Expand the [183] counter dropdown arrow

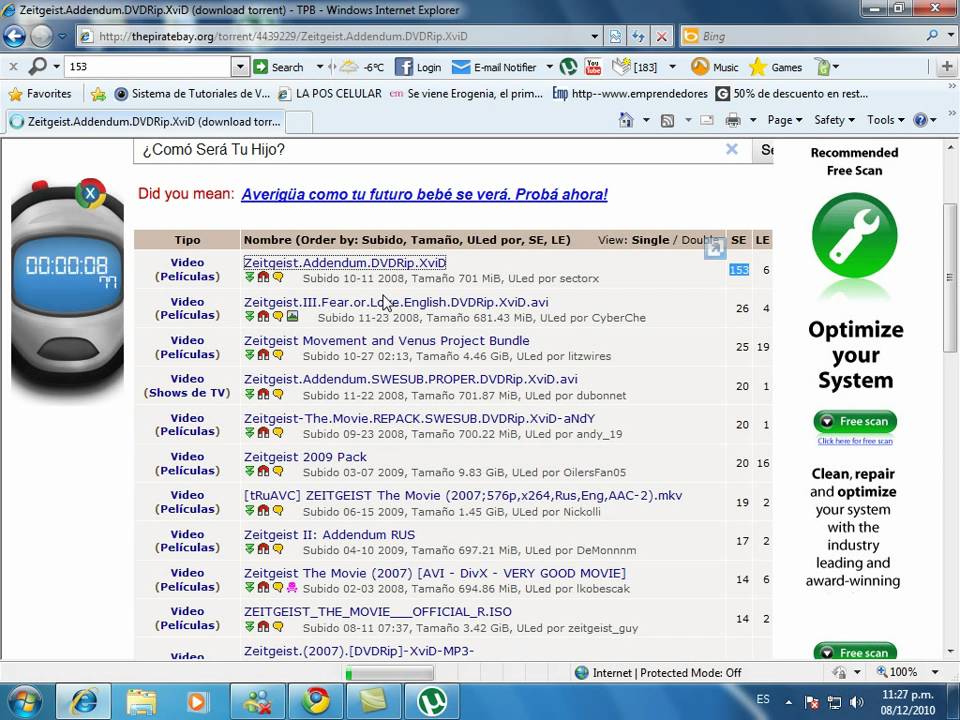[672, 67]
